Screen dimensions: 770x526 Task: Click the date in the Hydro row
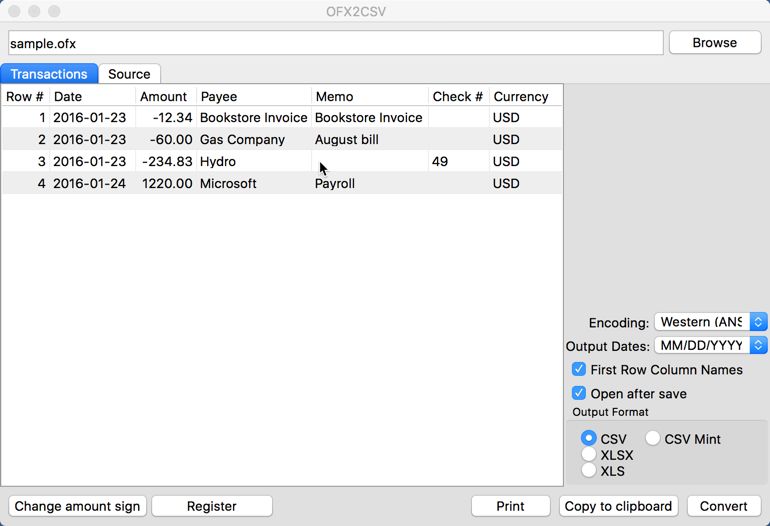point(92,162)
